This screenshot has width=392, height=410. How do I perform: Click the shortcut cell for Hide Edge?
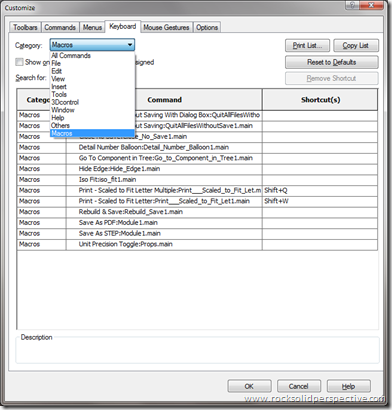(320, 169)
